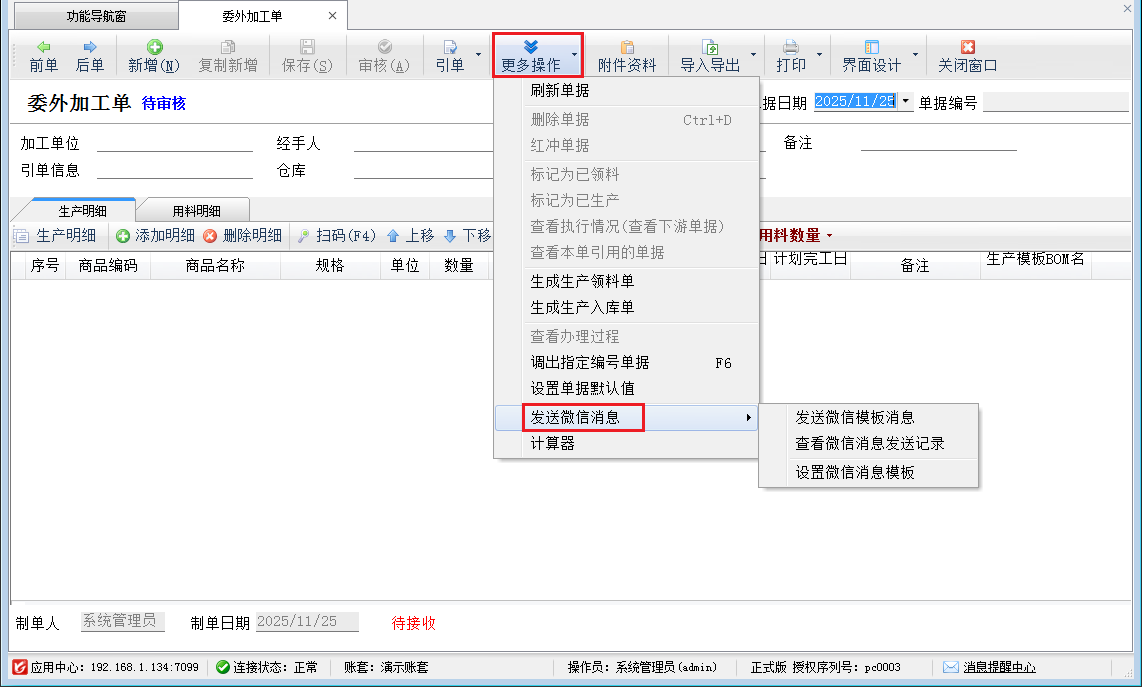
Task: Expand the 界面设计 dropdown arrow
Action: [915, 55]
